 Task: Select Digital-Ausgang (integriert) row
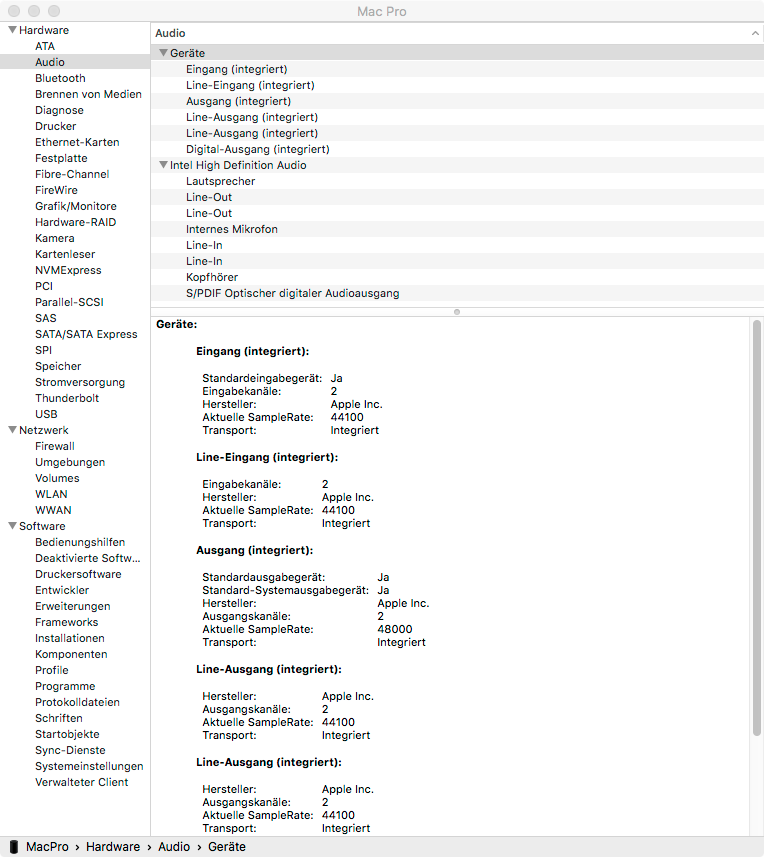click(457, 149)
